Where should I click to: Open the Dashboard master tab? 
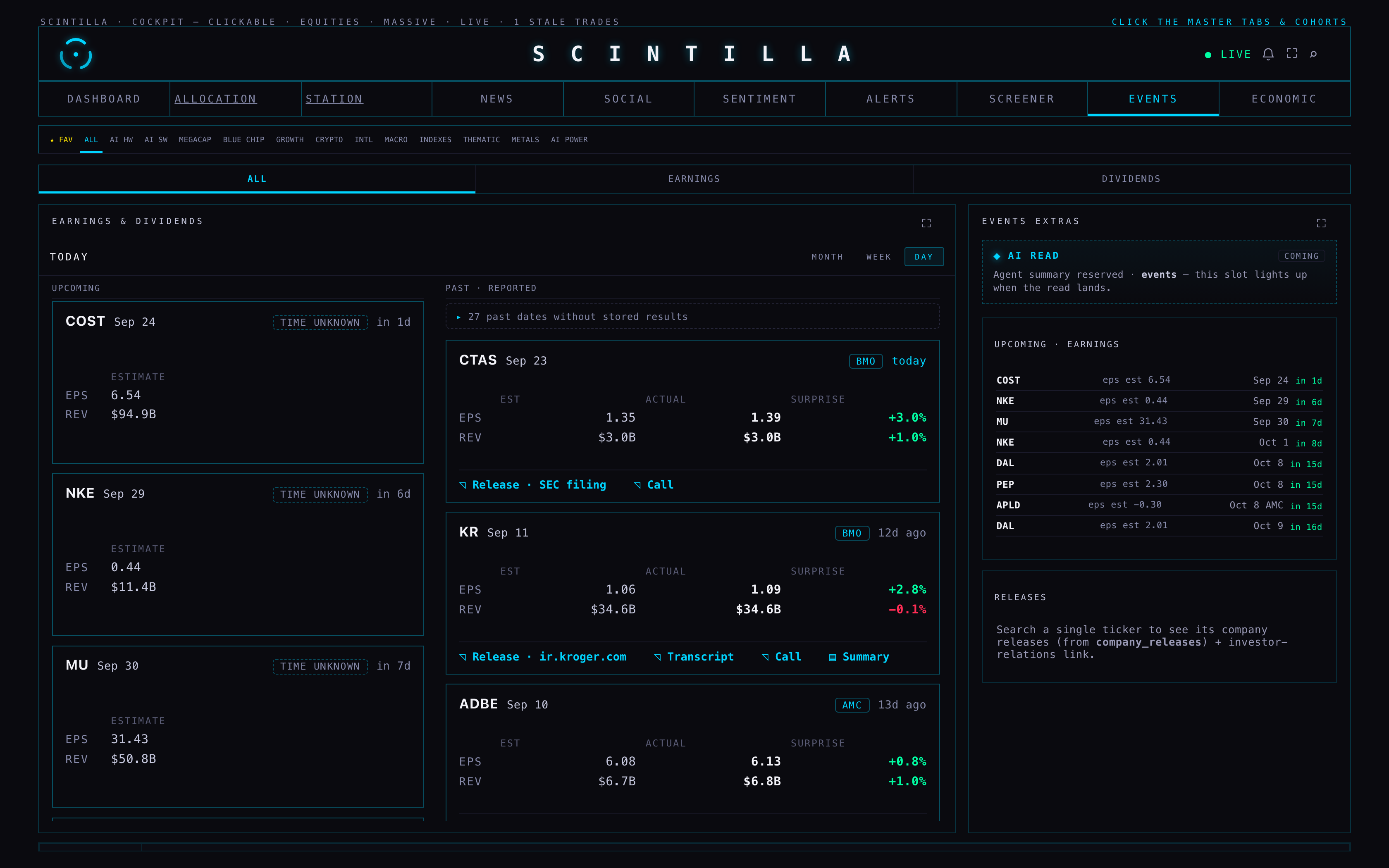[x=104, y=99]
